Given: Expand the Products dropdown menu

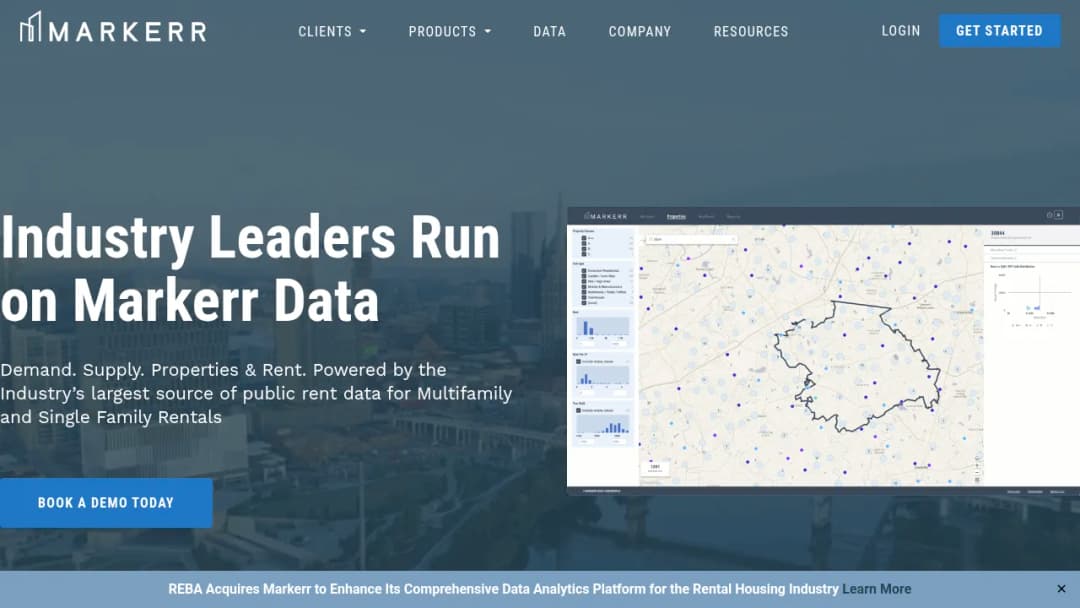Looking at the screenshot, I should point(450,32).
